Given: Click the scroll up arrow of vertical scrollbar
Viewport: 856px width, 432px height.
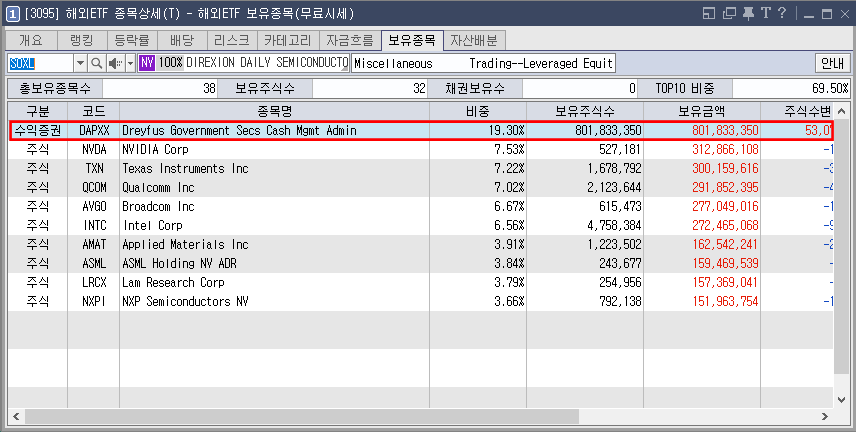Looking at the screenshot, I should (x=841, y=110).
